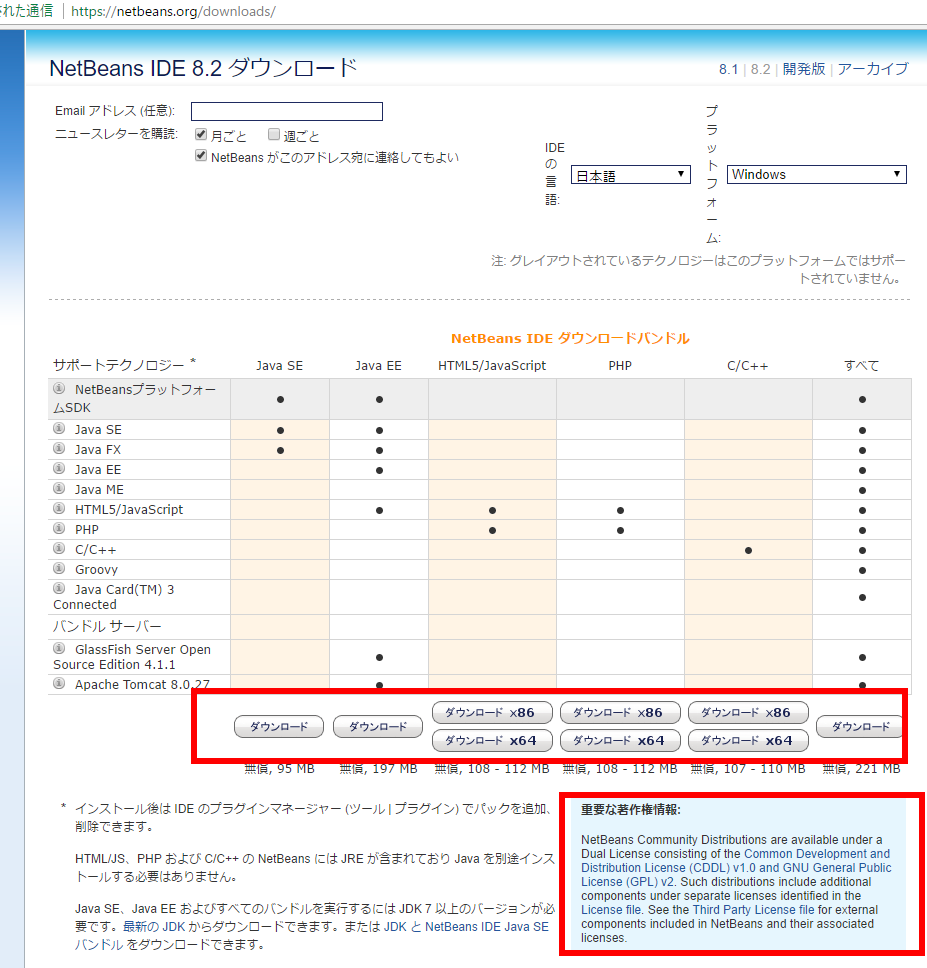This screenshot has width=927, height=968.
Task: Click the すべて column header
Action: coord(862,365)
